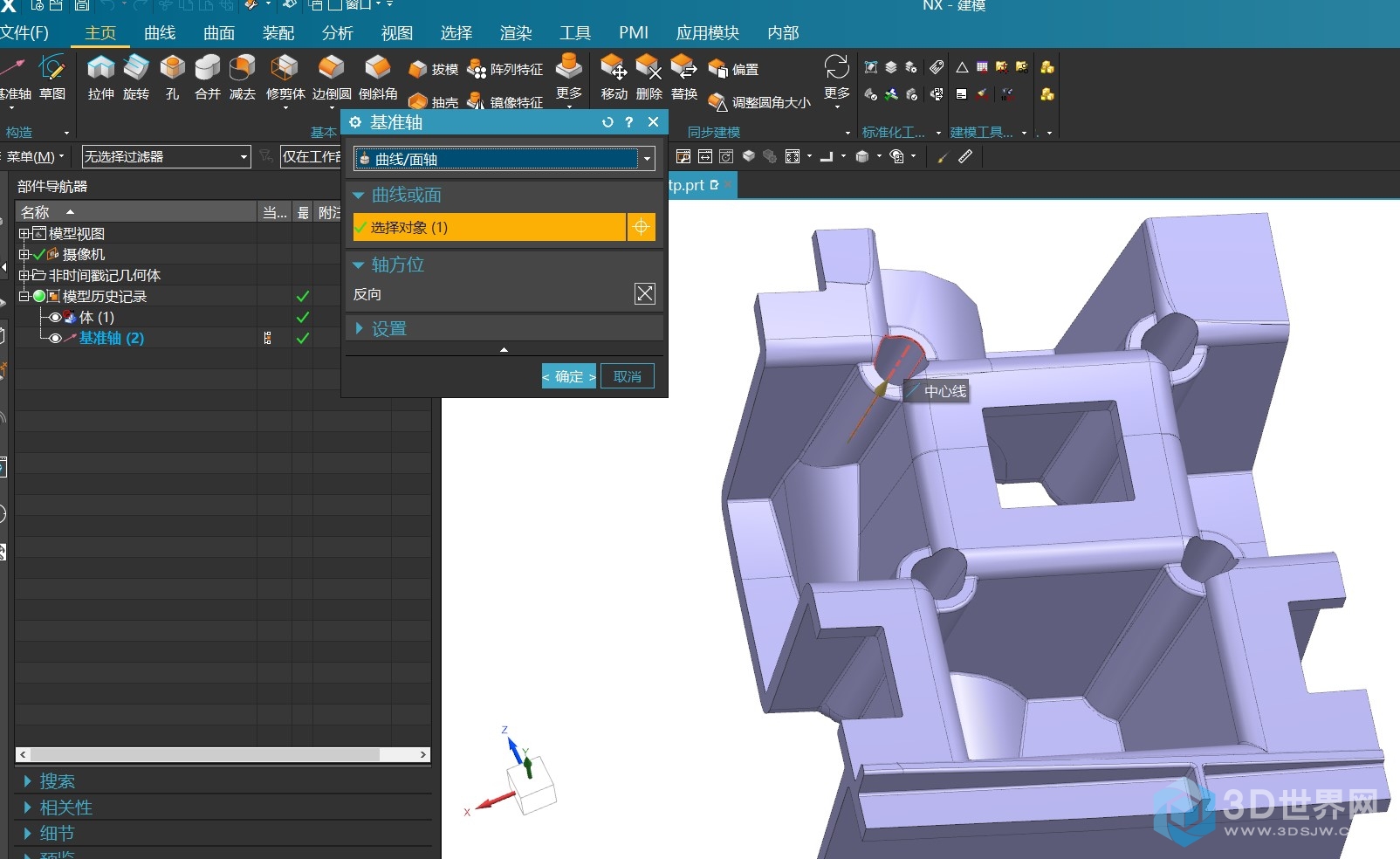Click the point constructor icon beside 选择对象
Screen dimensions: 1400x859
641,227
